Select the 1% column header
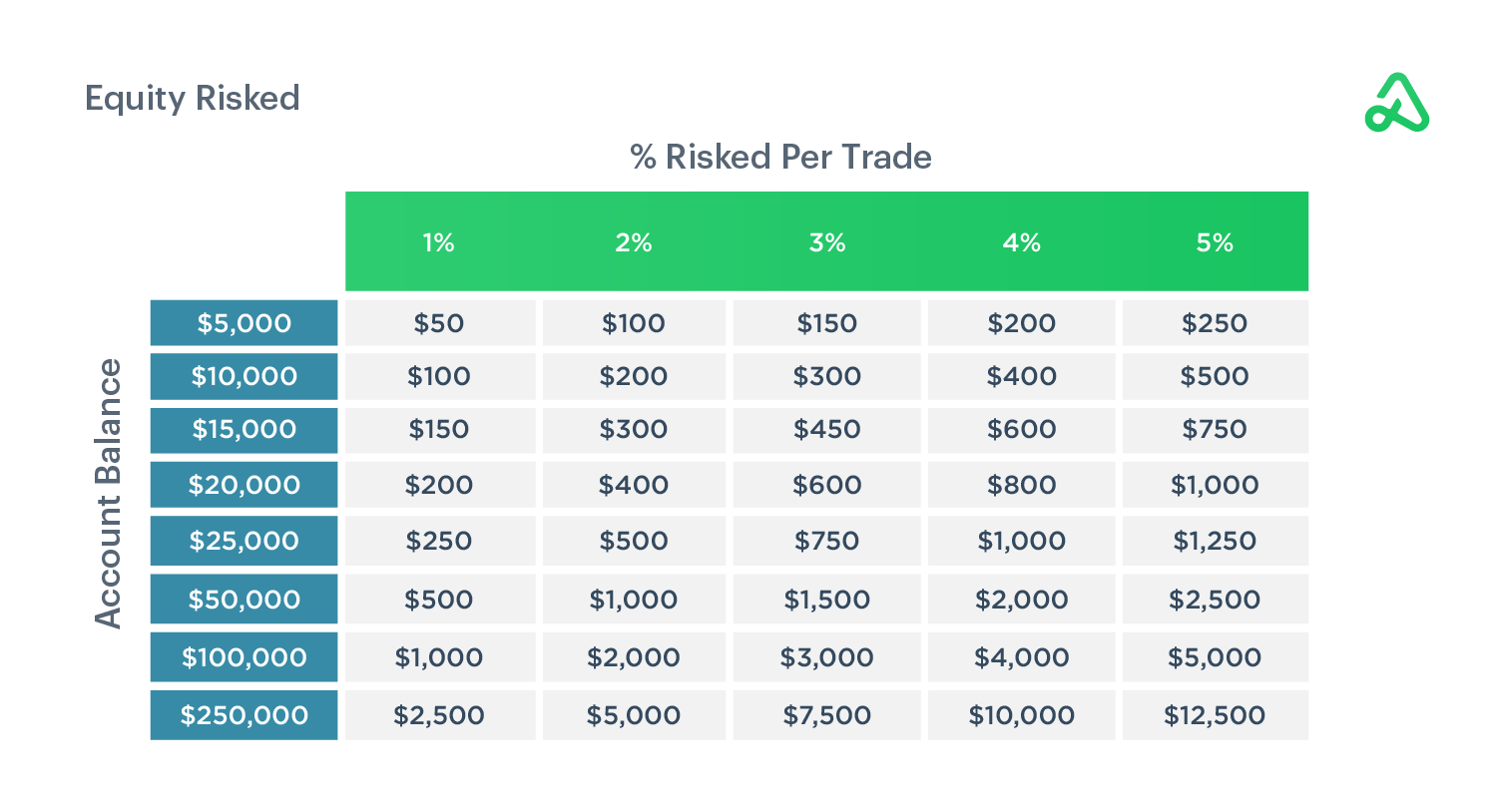 coord(438,242)
